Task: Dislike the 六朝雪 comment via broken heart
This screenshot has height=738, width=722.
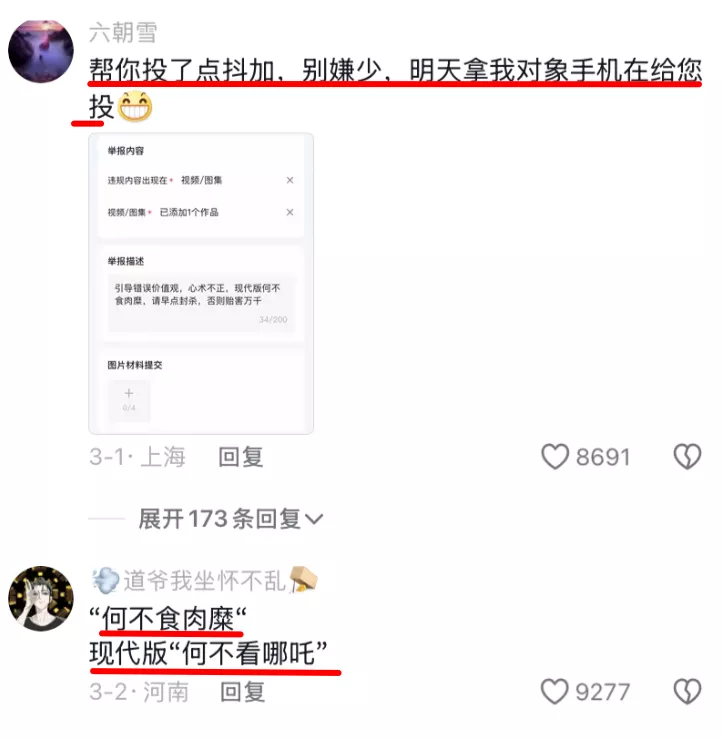Action: point(687,457)
